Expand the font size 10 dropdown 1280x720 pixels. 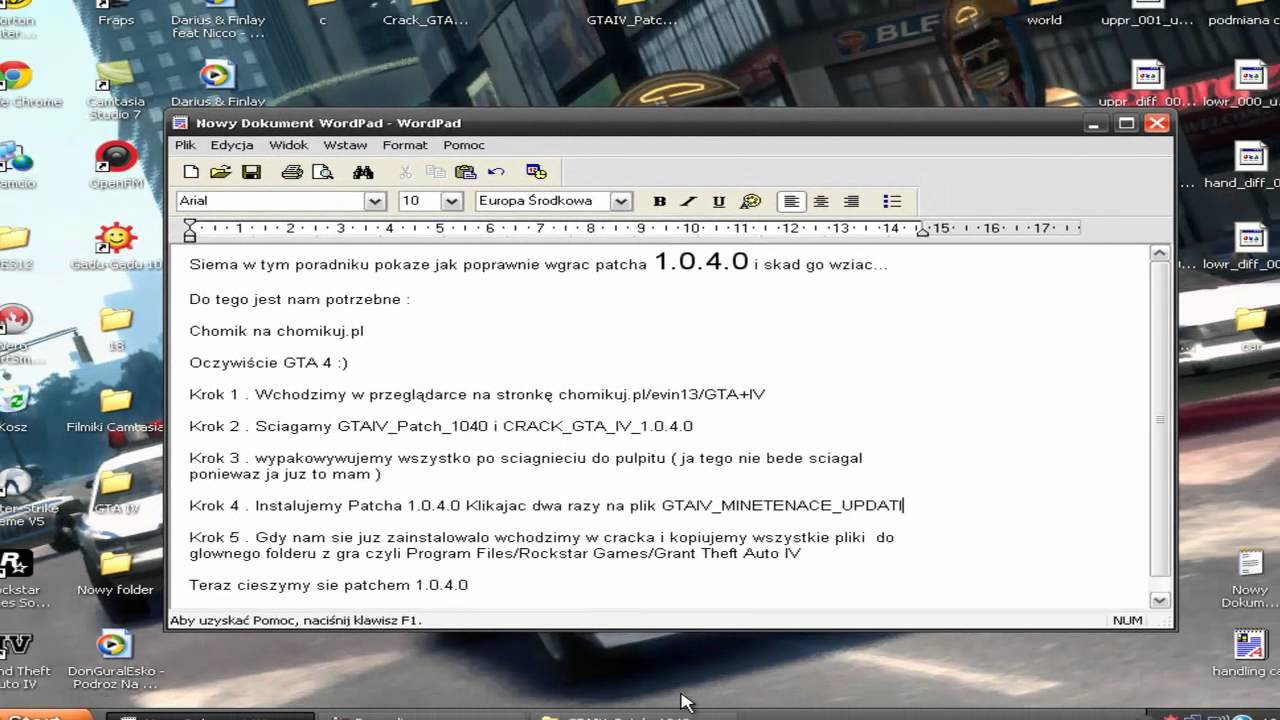pyautogui.click(x=452, y=201)
